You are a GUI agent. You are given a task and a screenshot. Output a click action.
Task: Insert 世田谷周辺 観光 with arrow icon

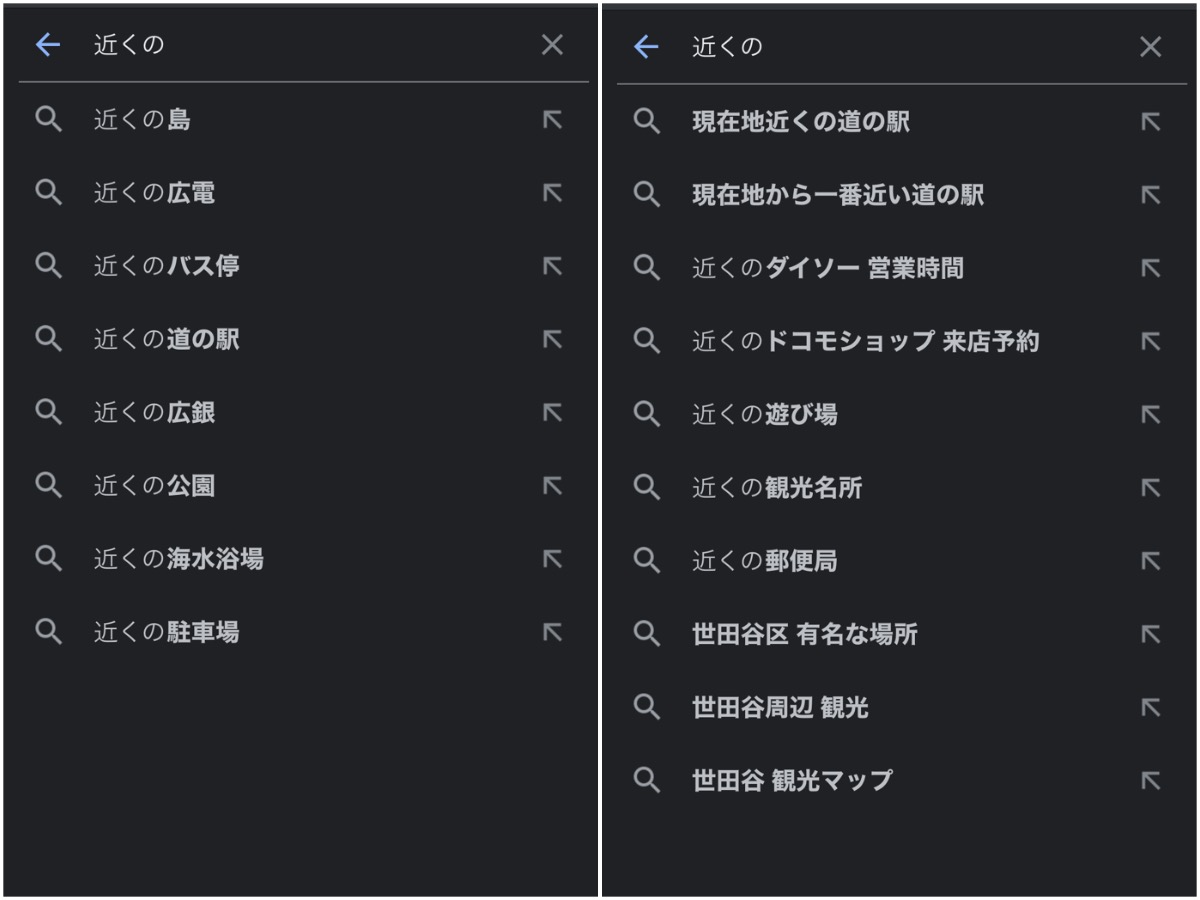[x=1151, y=708]
